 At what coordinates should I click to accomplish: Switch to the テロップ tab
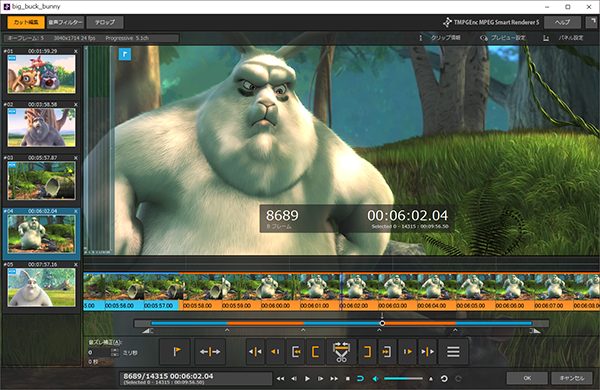coord(105,22)
